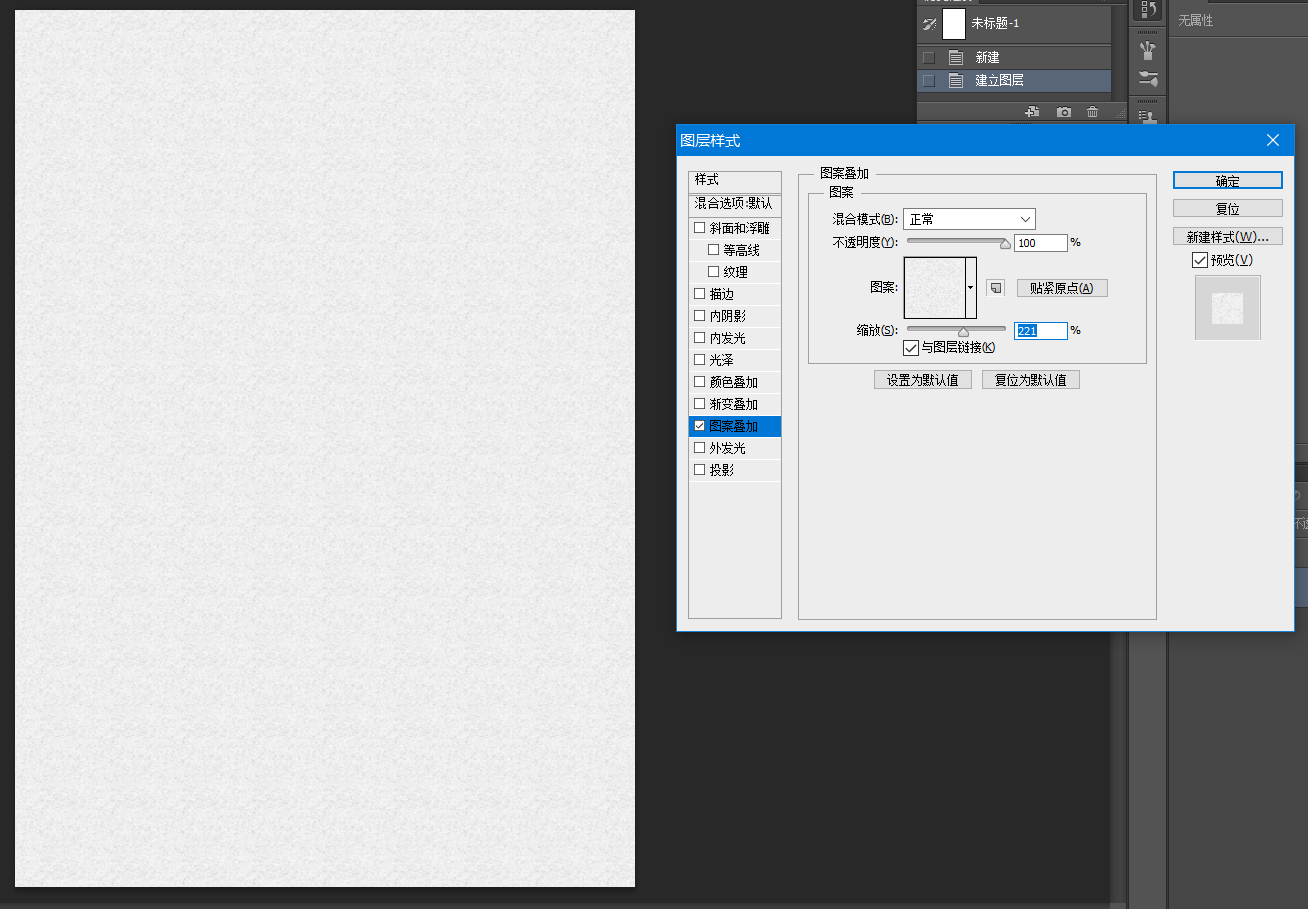The height and width of the screenshot is (909, 1308).
Task: Set history brush source box for 建立图层
Action: click(x=929, y=81)
